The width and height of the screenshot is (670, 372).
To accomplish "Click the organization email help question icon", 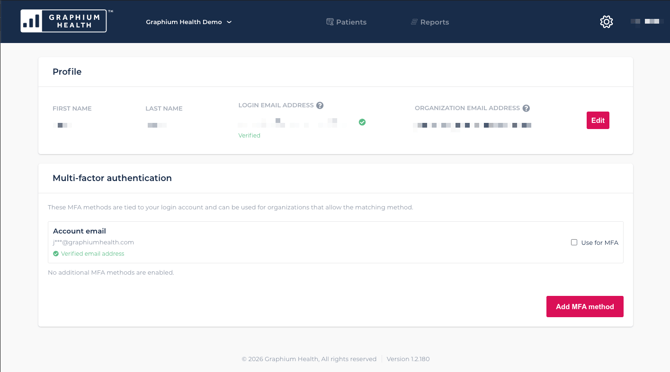I will tap(526, 108).
